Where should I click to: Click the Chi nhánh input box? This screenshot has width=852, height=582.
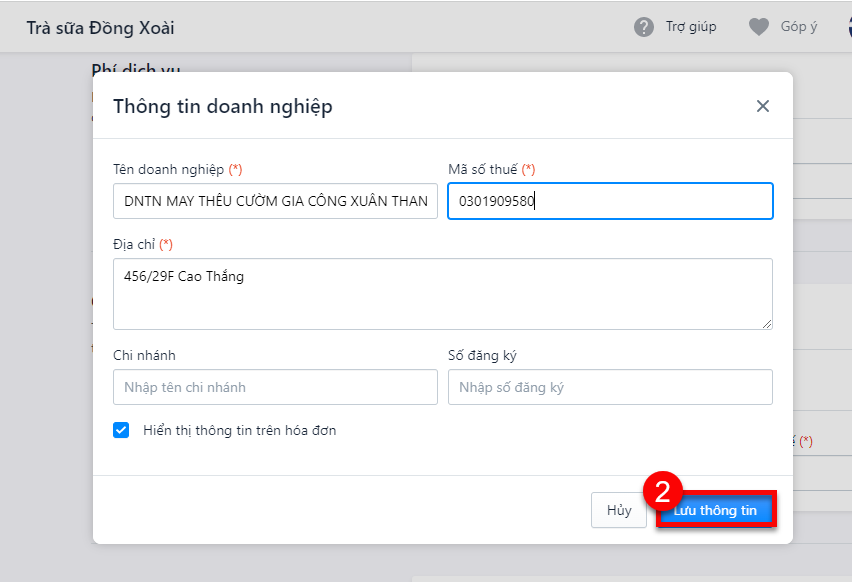(275, 387)
